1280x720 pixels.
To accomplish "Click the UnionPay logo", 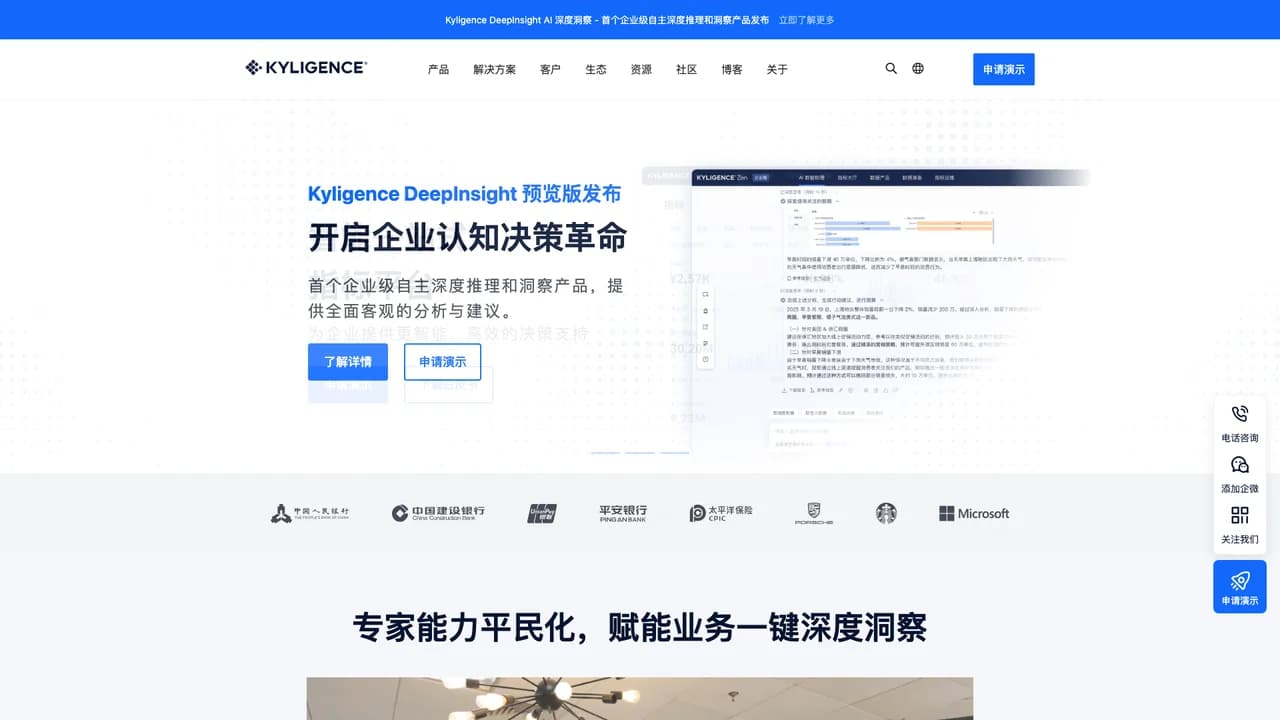I will pos(542,513).
